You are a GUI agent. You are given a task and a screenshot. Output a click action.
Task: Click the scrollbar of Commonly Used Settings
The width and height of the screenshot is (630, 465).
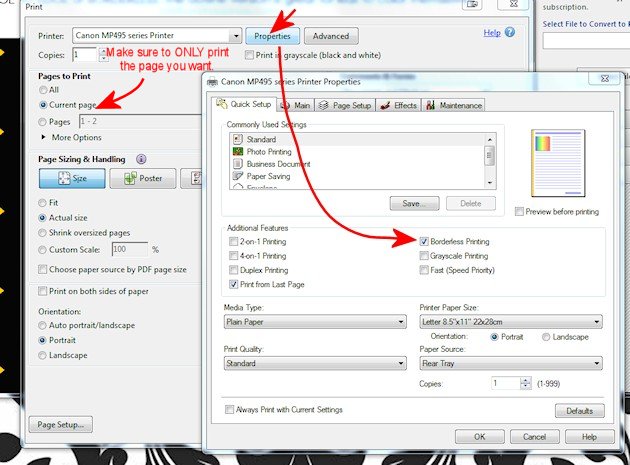[490, 161]
